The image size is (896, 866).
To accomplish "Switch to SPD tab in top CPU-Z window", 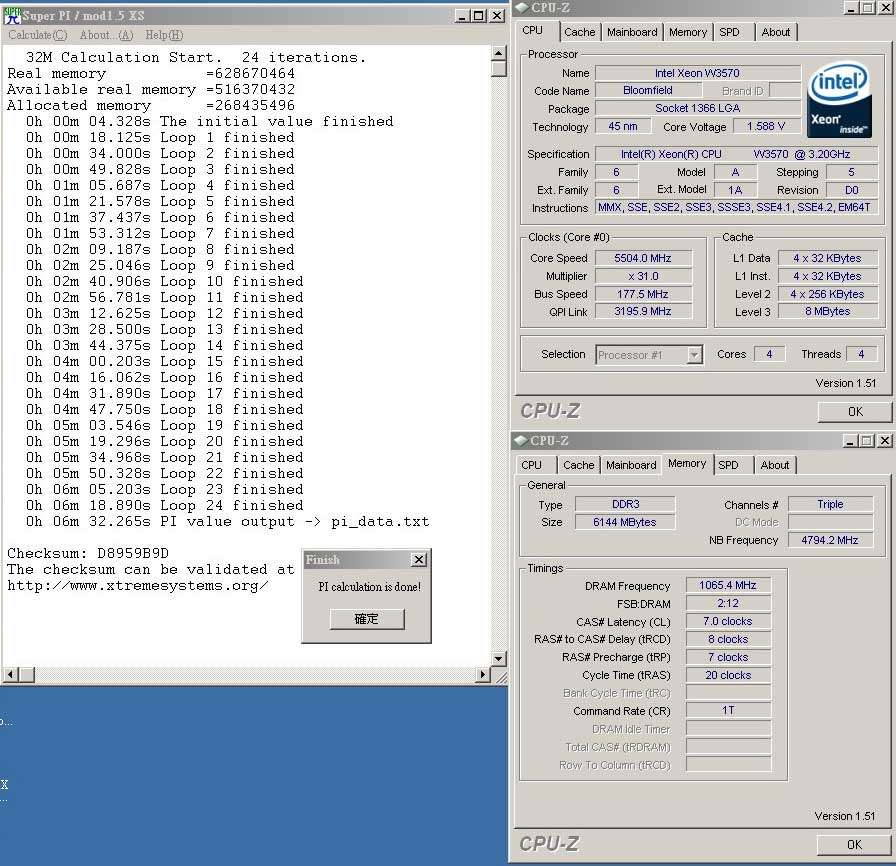I will 729,32.
